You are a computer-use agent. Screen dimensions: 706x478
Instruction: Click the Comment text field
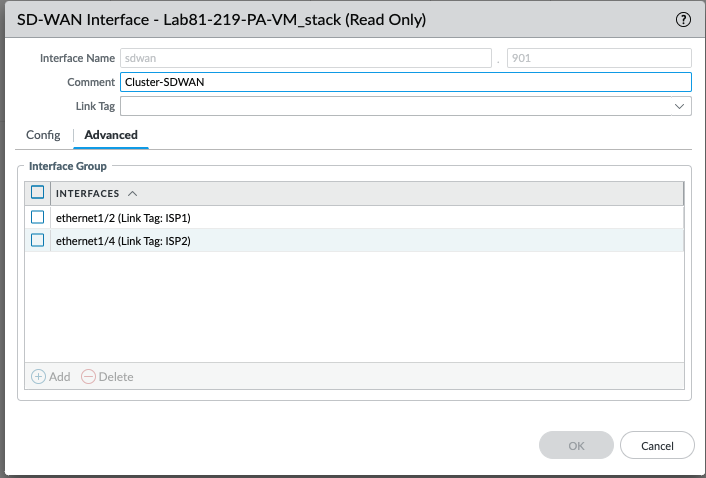pos(406,82)
